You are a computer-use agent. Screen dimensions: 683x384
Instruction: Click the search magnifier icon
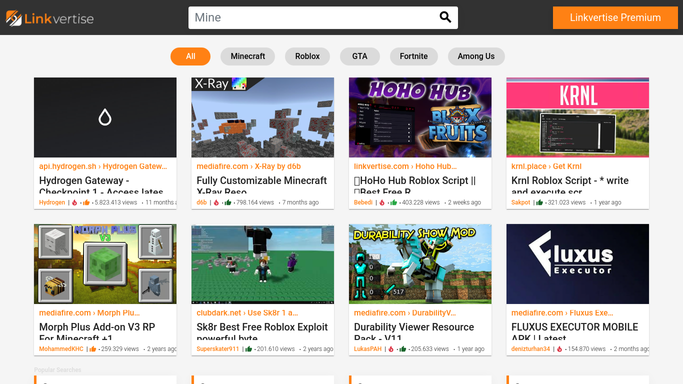(x=445, y=17)
